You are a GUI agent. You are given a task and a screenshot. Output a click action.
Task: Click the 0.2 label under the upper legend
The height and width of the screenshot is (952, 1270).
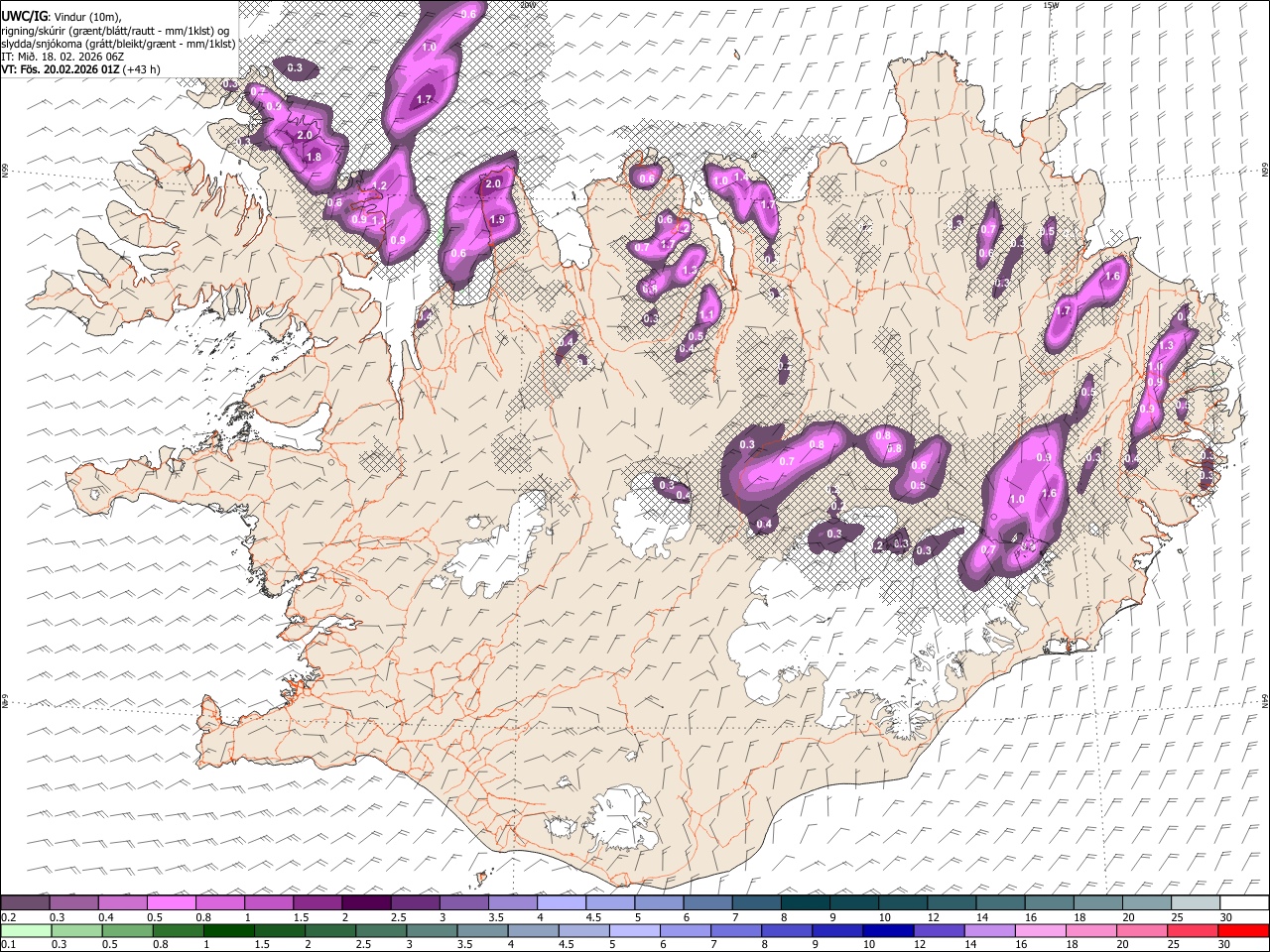[8, 917]
